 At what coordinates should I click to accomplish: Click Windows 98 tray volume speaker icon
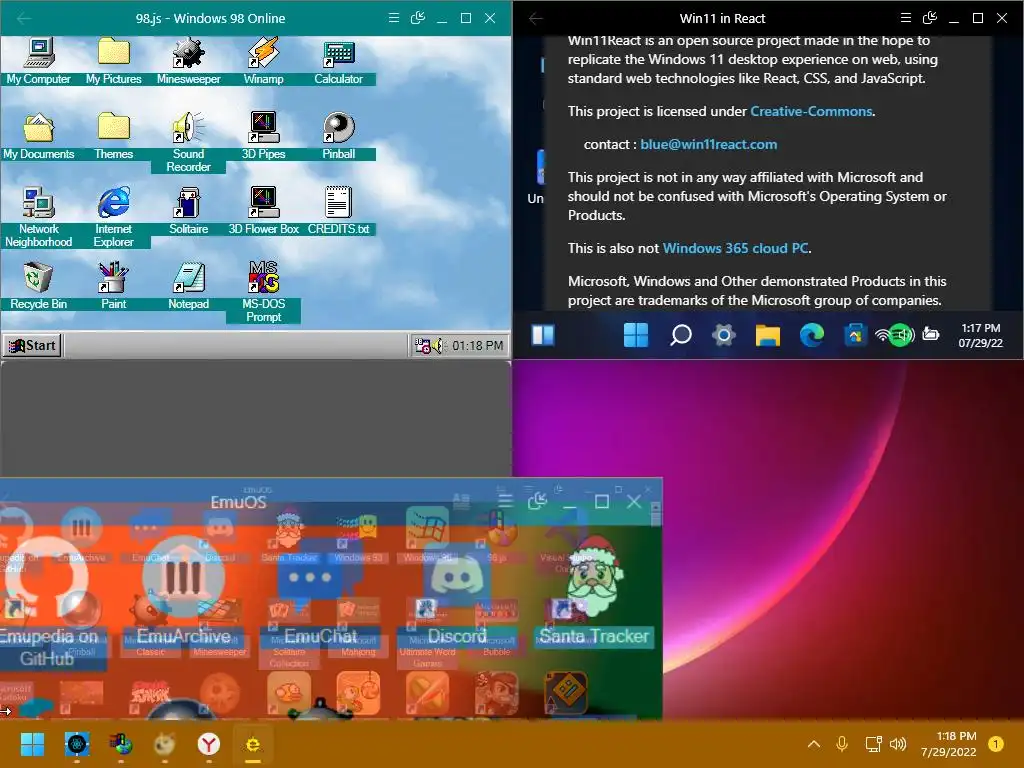(x=436, y=345)
